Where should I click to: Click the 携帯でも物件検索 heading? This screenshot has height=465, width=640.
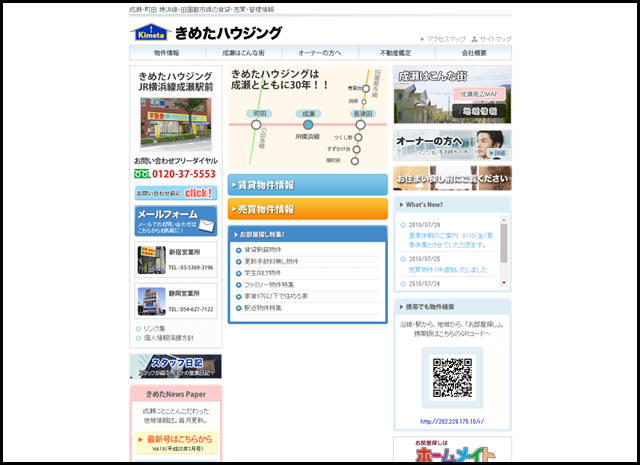pos(430,307)
